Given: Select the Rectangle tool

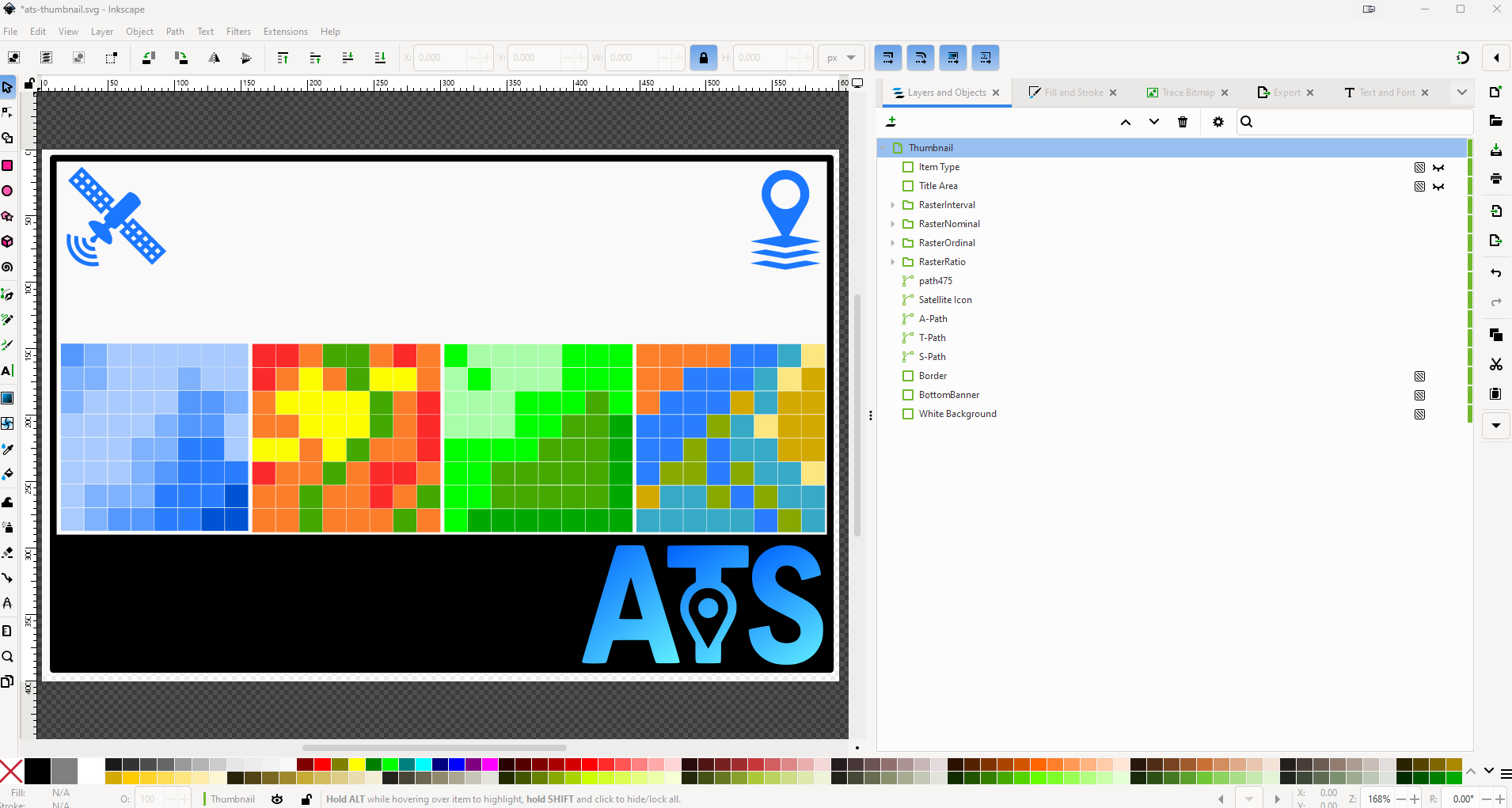Looking at the screenshot, I should coord(8,165).
